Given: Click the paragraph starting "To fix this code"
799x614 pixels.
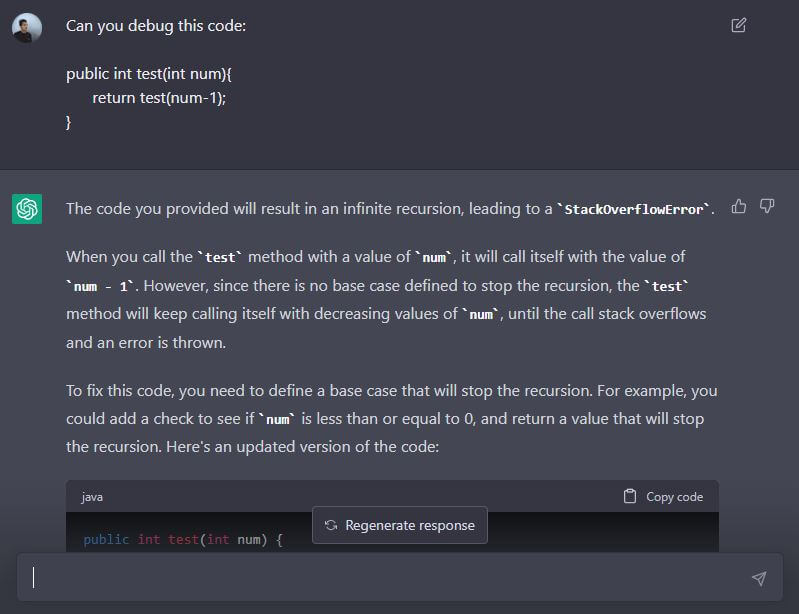Looking at the screenshot, I should pyautogui.click(x=391, y=418).
